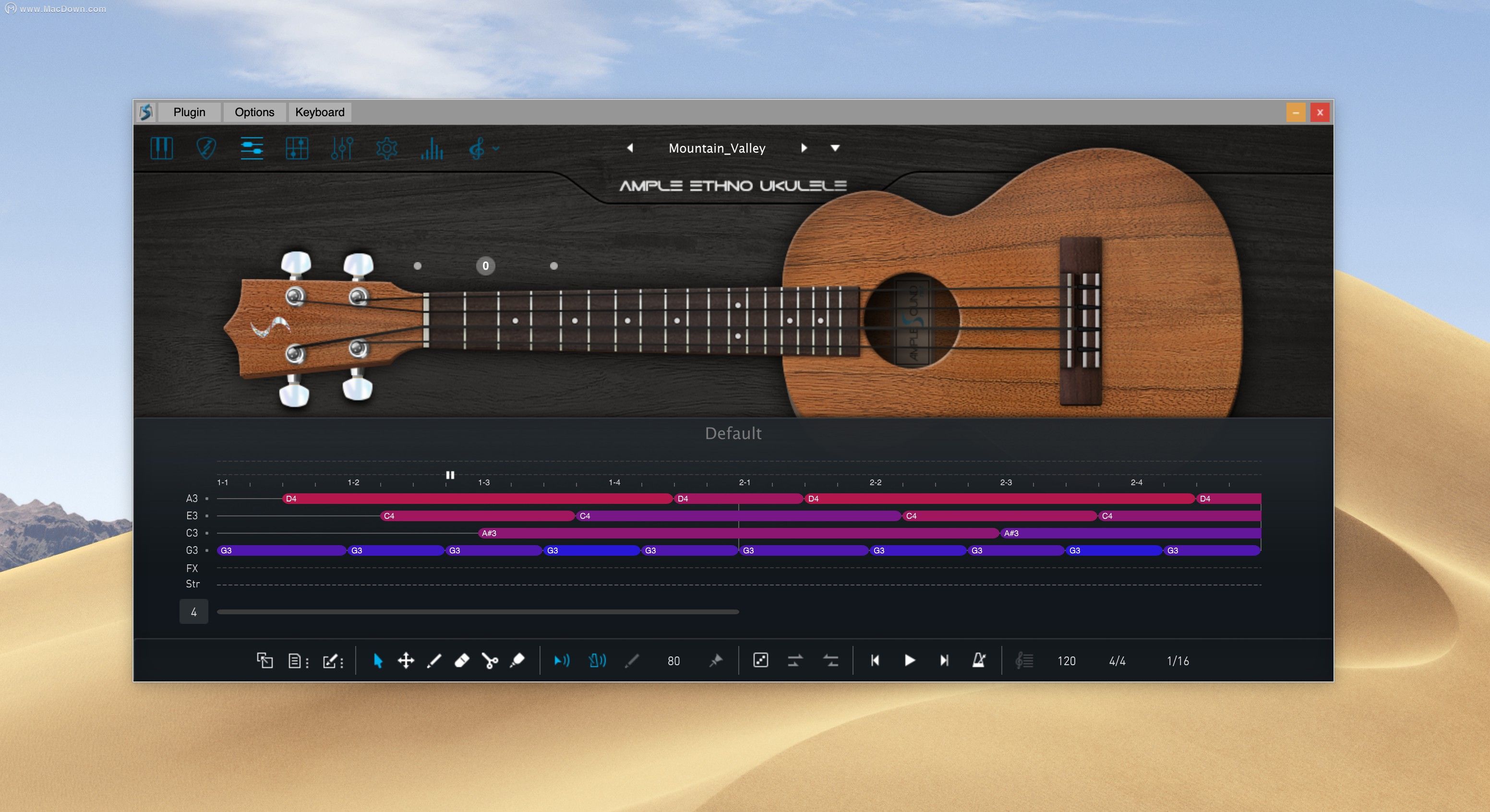Click the Default riff title
This screenshot has width=1490, height=812.
(x=733, y=433)
